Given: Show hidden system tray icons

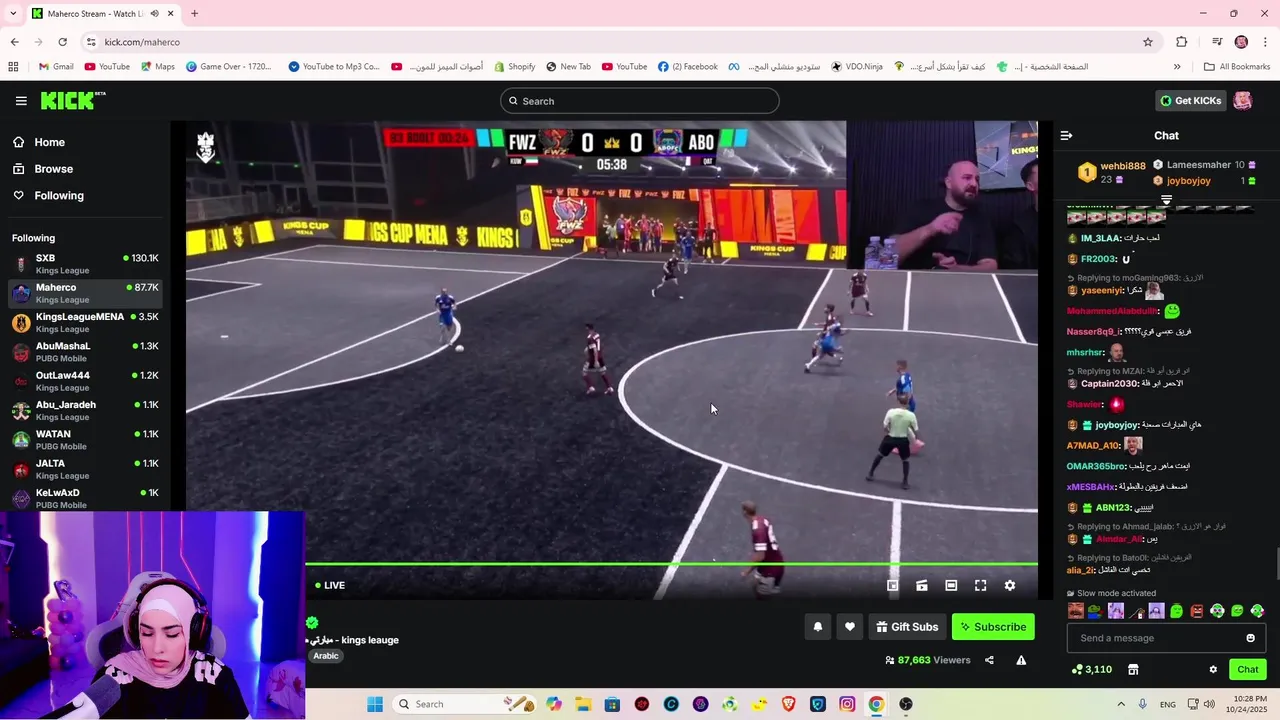Looking at the screenshot, I should pos(1120,704).
